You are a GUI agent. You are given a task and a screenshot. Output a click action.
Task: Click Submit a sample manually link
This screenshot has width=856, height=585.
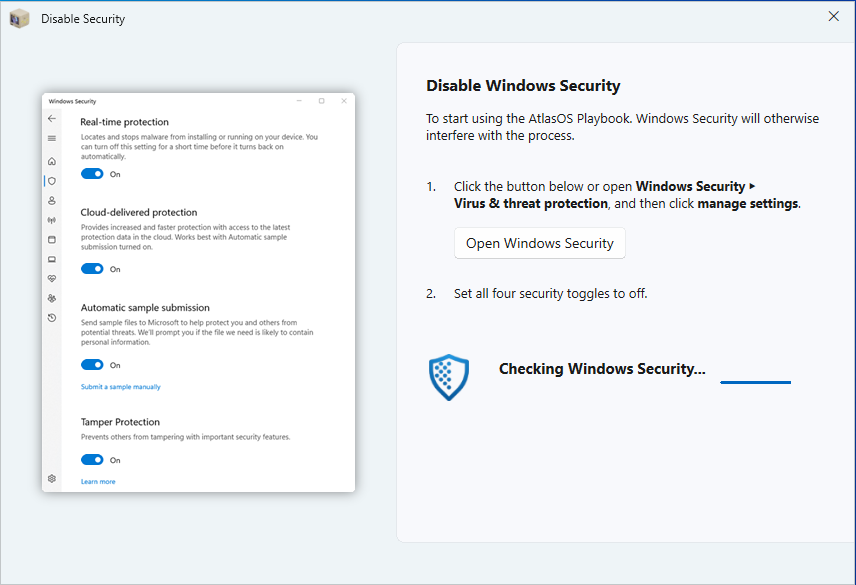point(120,387)
